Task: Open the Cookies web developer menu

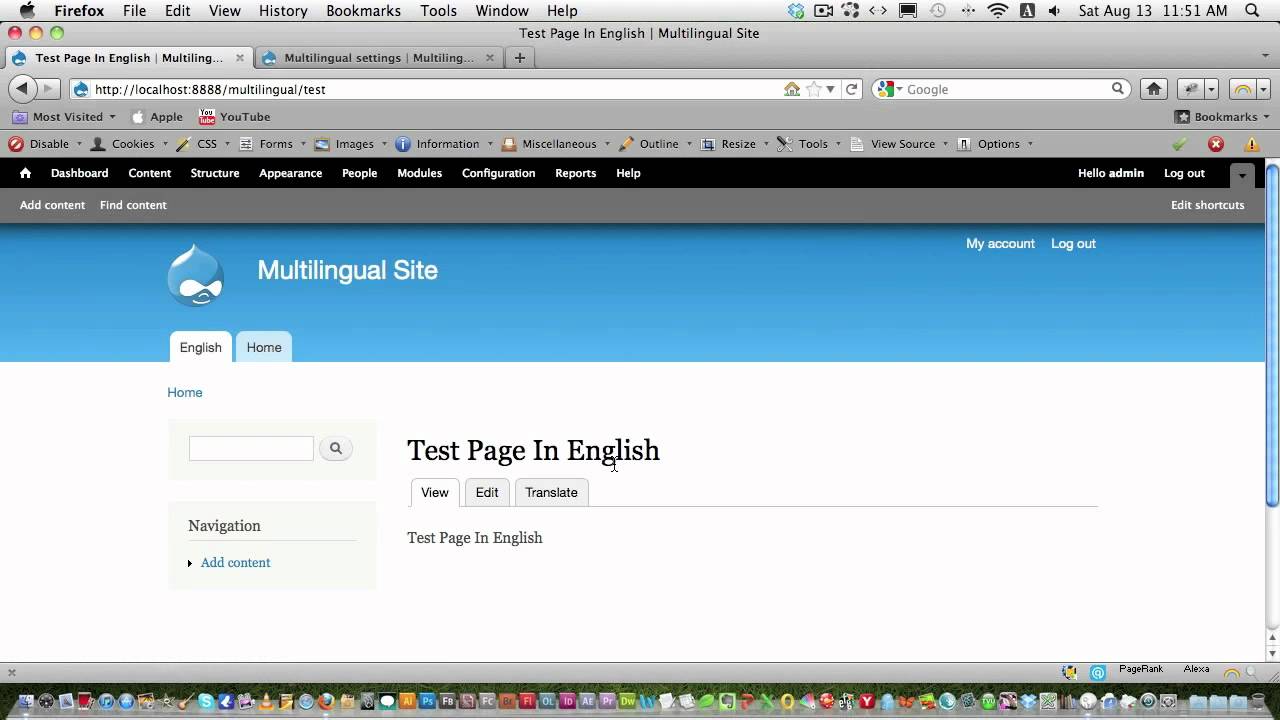Action: pos(127,144)
